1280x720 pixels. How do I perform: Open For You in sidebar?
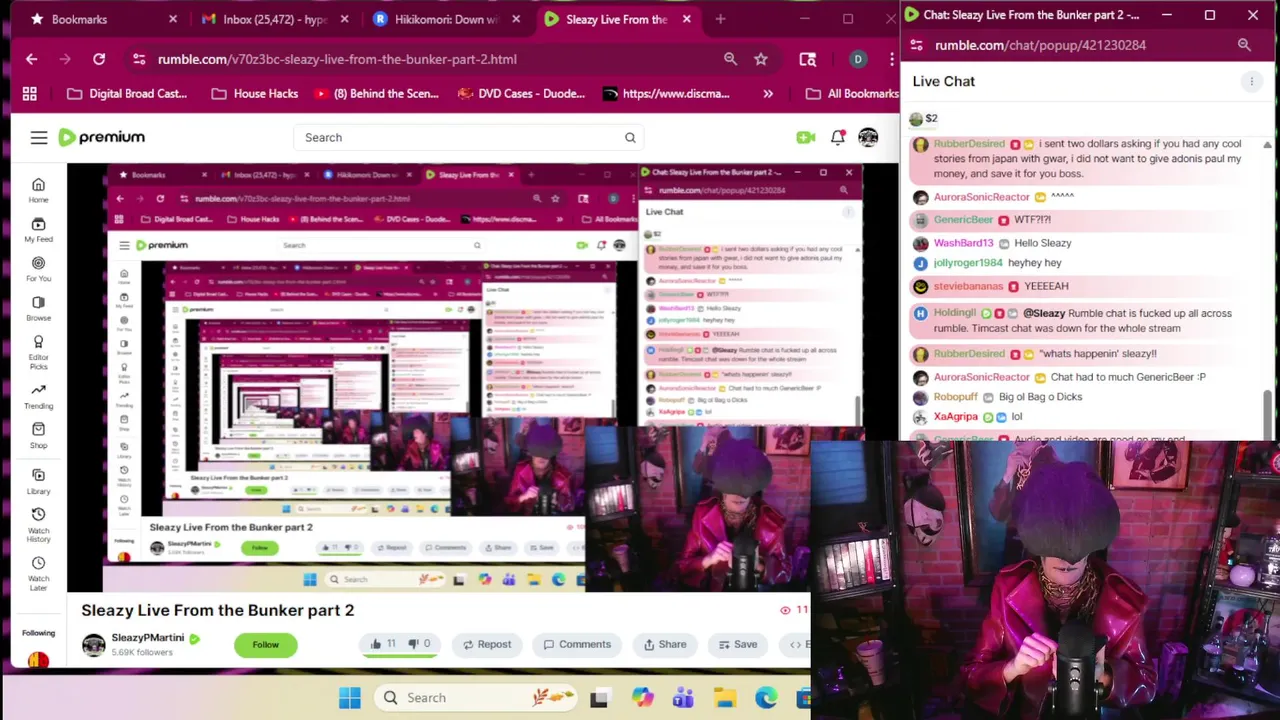[38, 269]
